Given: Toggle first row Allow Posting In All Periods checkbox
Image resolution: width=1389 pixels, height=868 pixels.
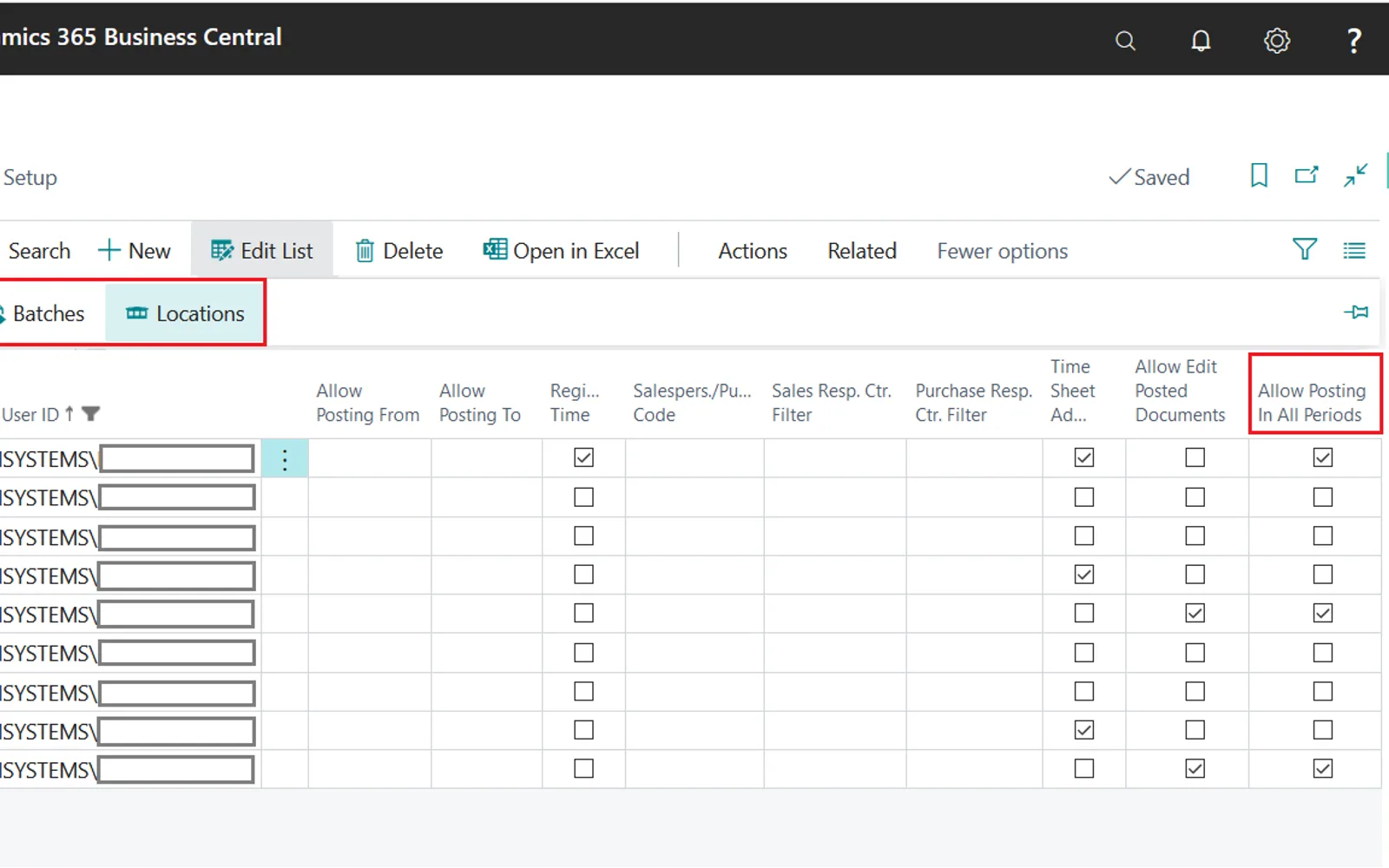Looking at the screenshot, I should point(1323,457).
